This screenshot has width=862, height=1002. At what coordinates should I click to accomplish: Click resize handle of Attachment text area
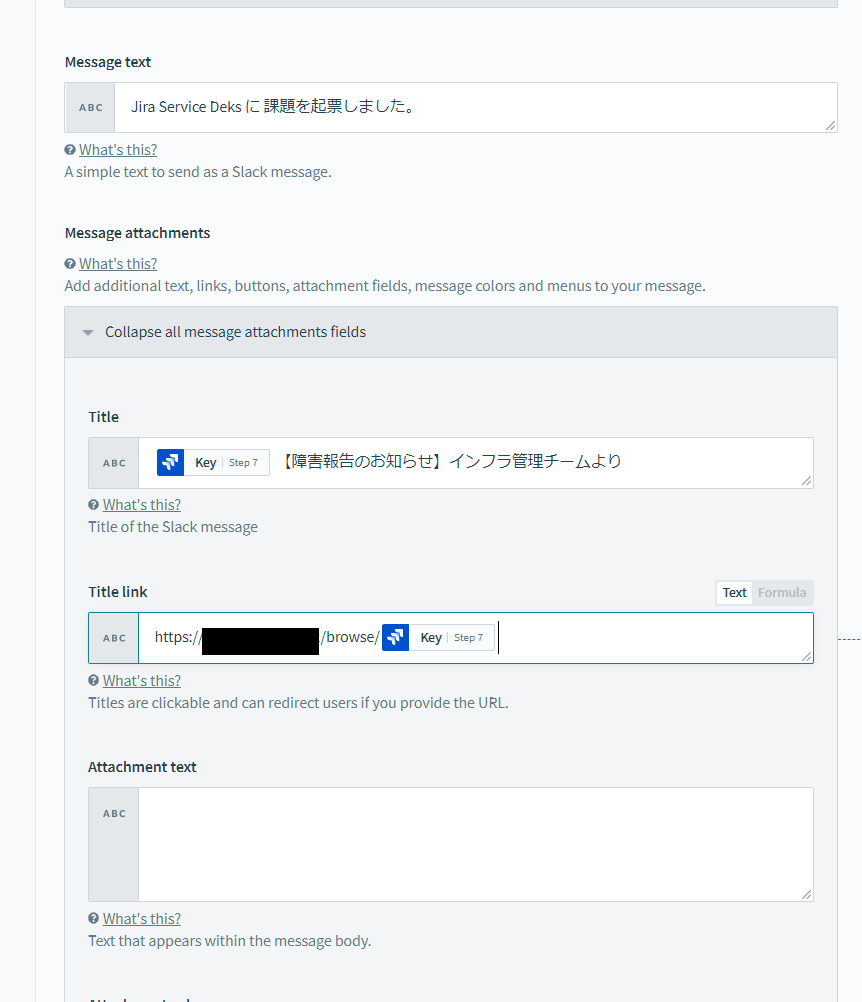[806, 895]
